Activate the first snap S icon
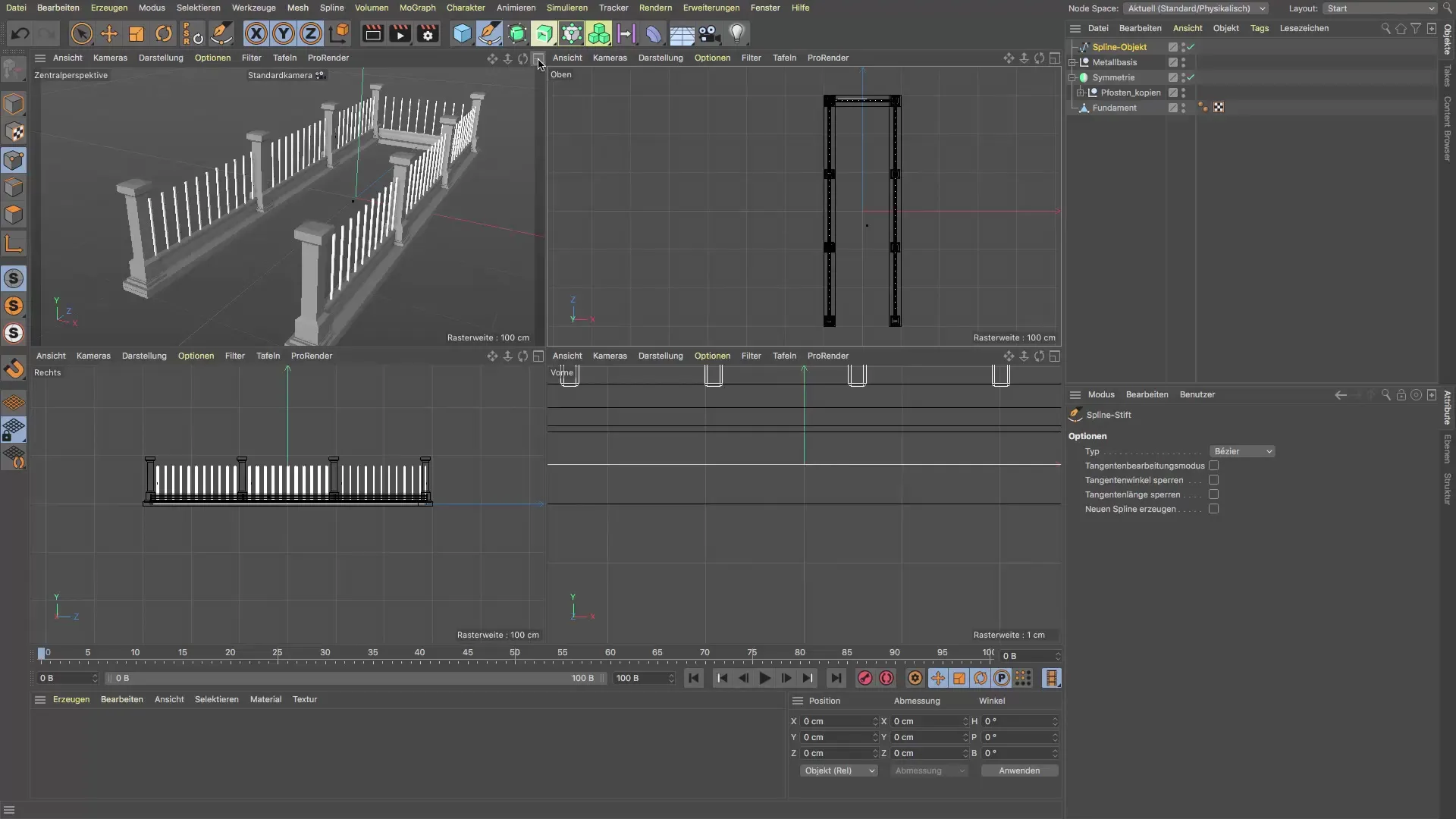This screenshot has height=819, width=1456. click(14, 278)
